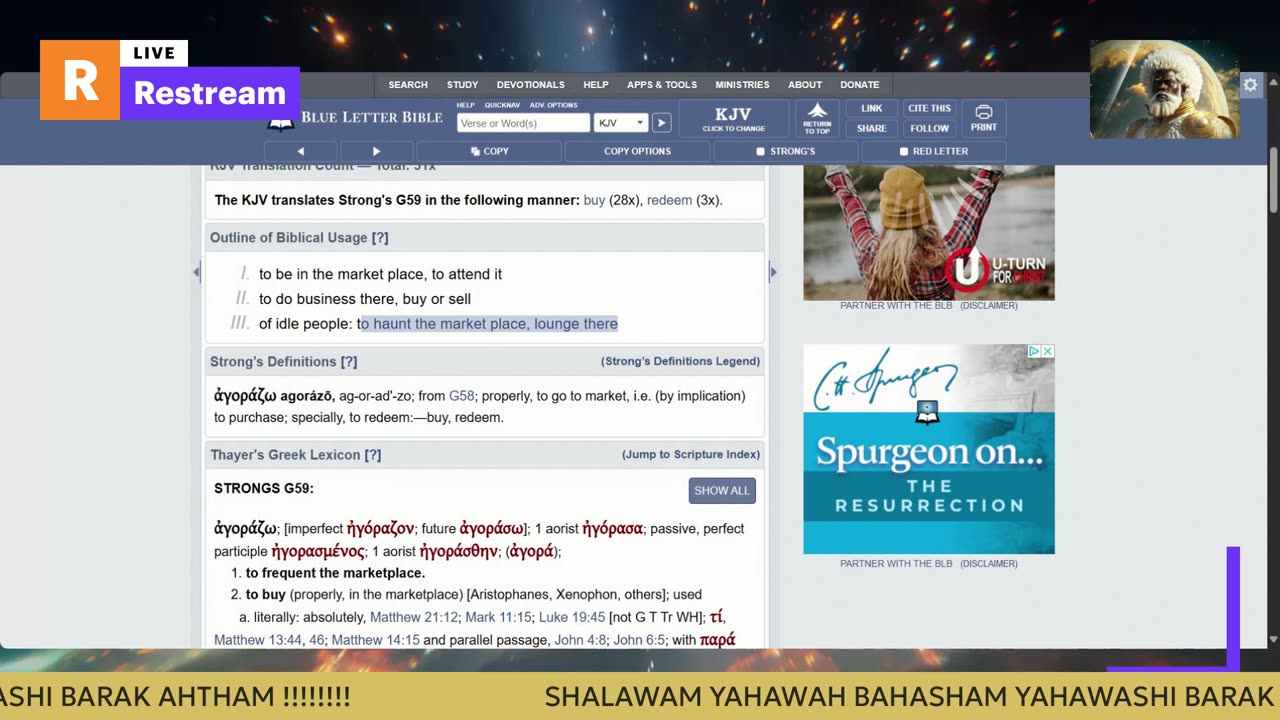Open the KJV version dropdown
The width and height of the screenshot is (1280, 720).
[621, 123]
